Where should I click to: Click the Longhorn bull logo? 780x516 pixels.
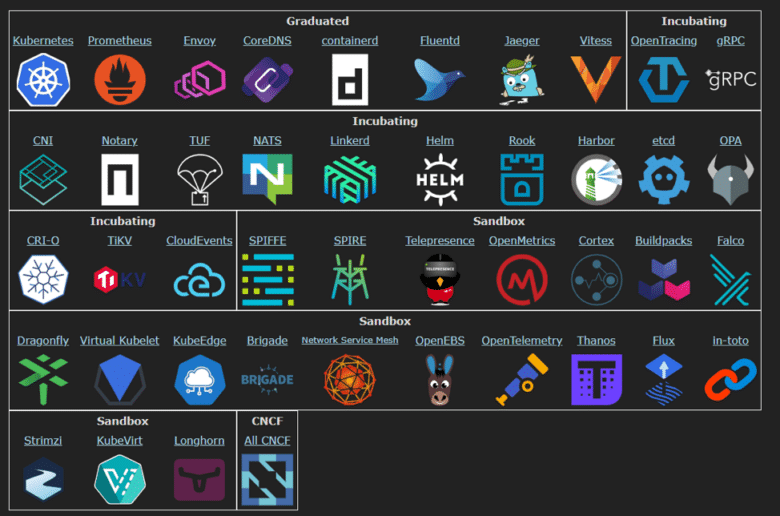(199, 480)
